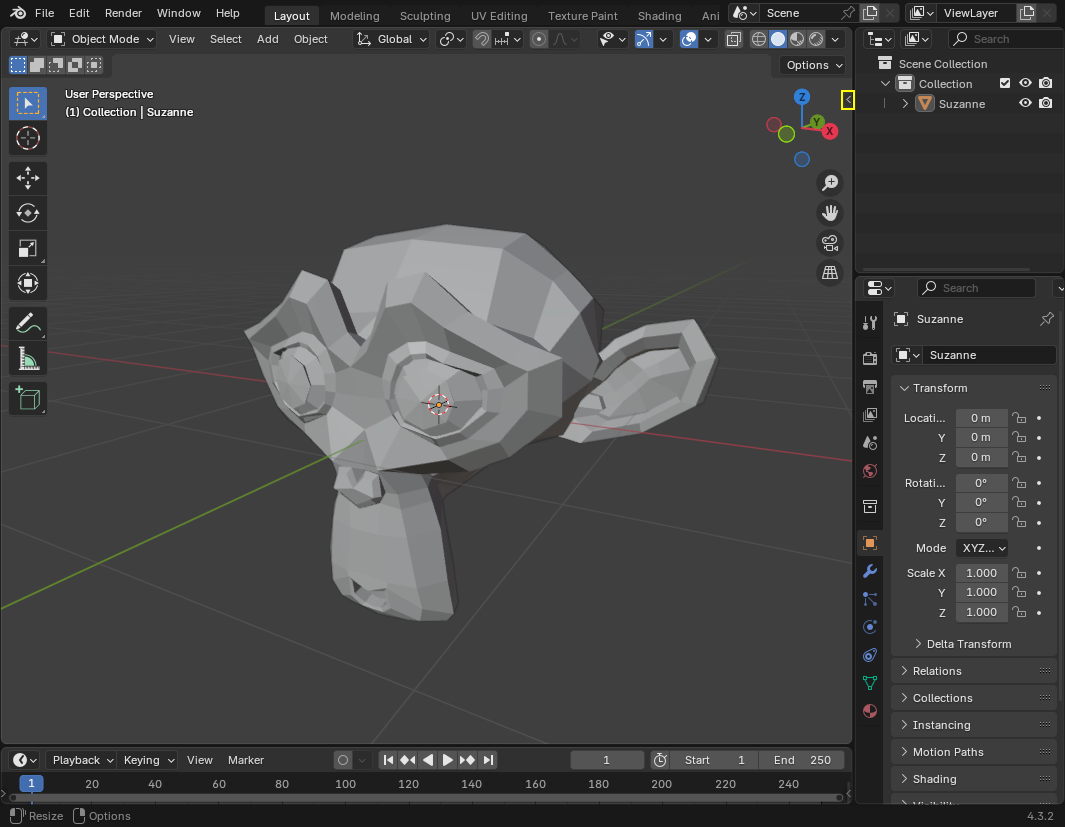The height and width of the screenshot is (827, 1065).
Task: Select the Cursor tool in toolbar
Action: (x=28, y=138)
